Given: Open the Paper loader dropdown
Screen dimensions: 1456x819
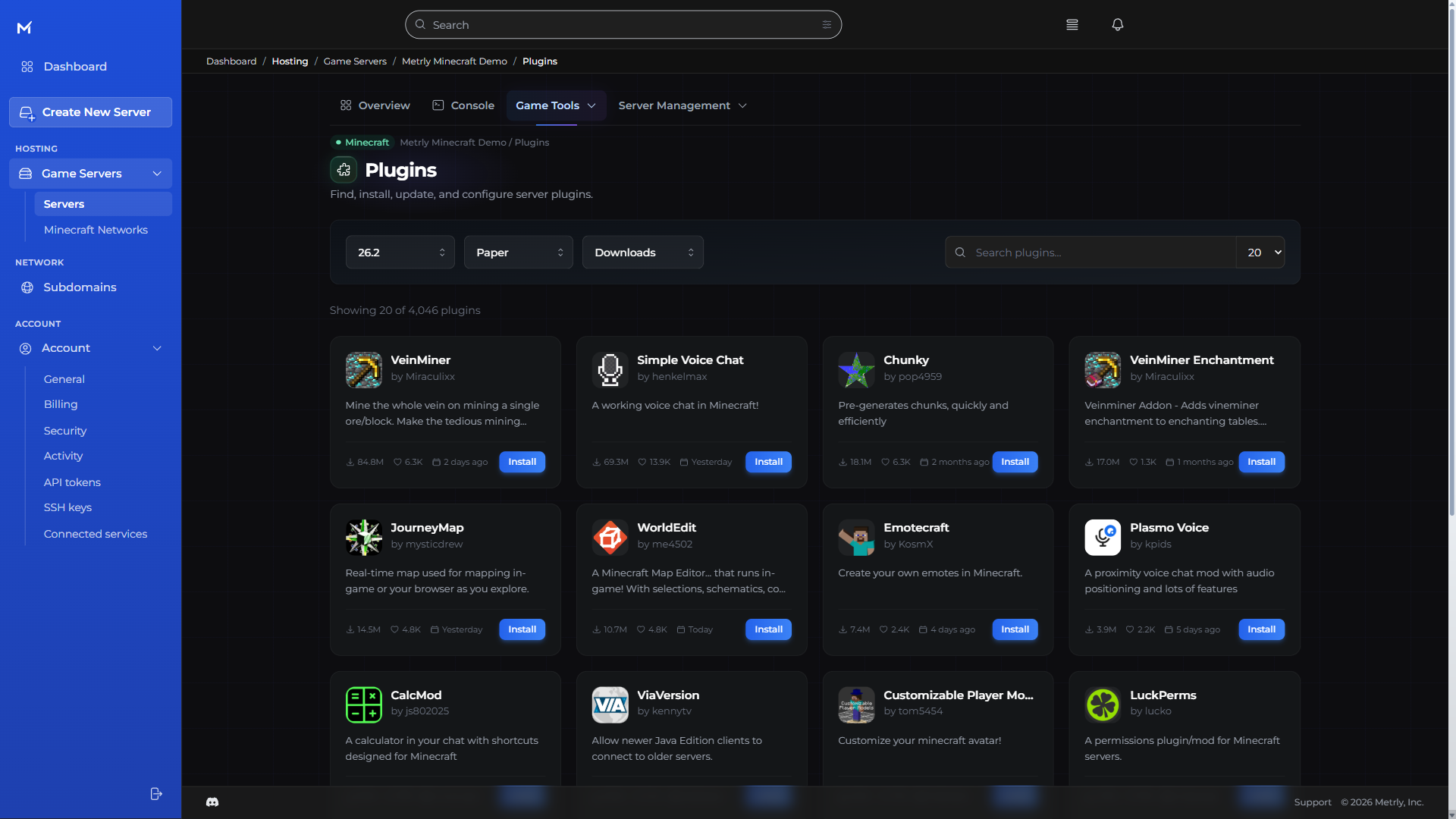Looking at the screenshot, I should (x=519, y=253).
